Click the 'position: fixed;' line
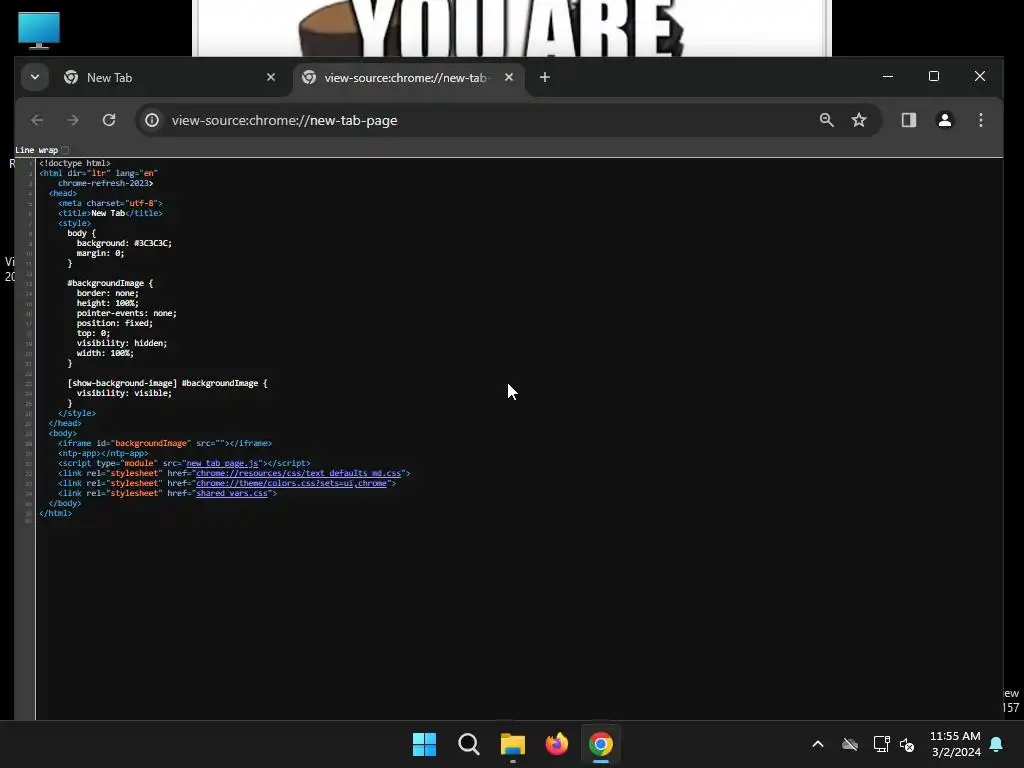1024x768 pixels. [114, 323]
